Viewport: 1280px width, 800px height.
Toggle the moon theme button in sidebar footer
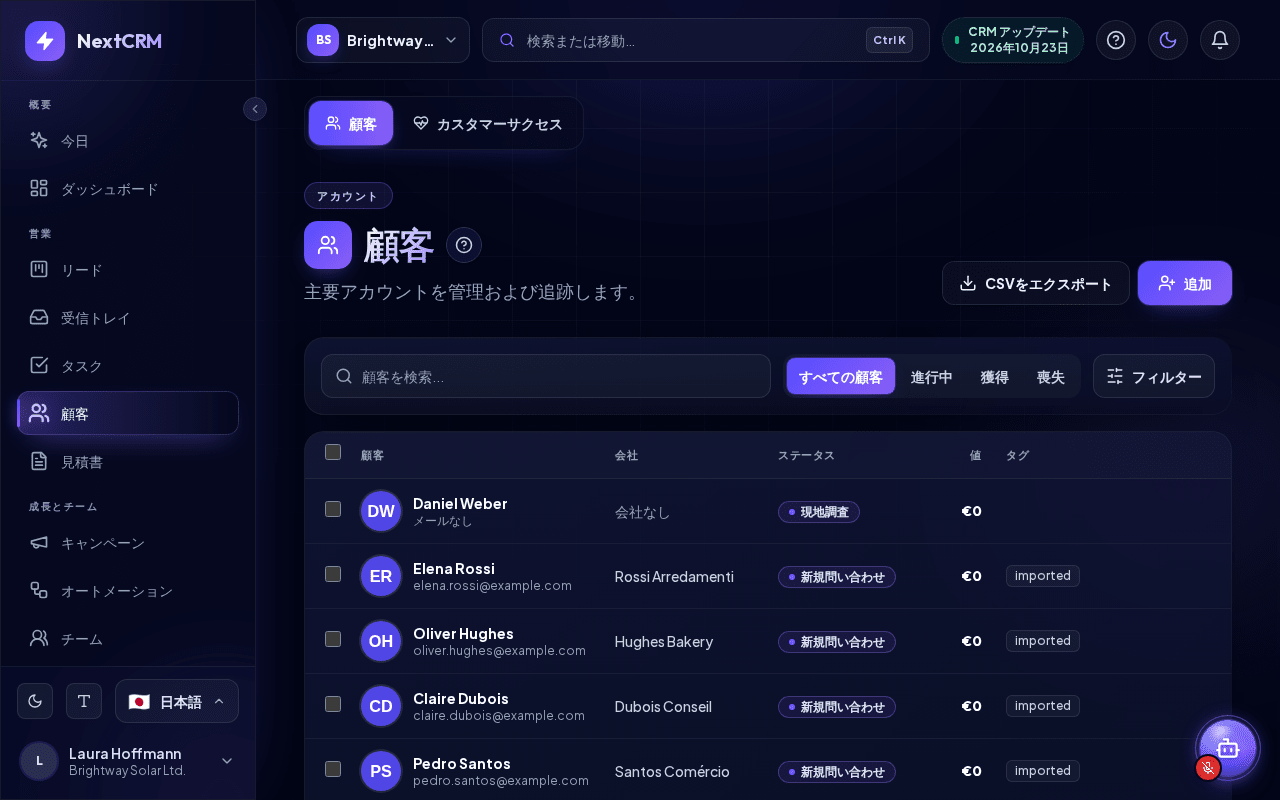(x=35, y=701)
